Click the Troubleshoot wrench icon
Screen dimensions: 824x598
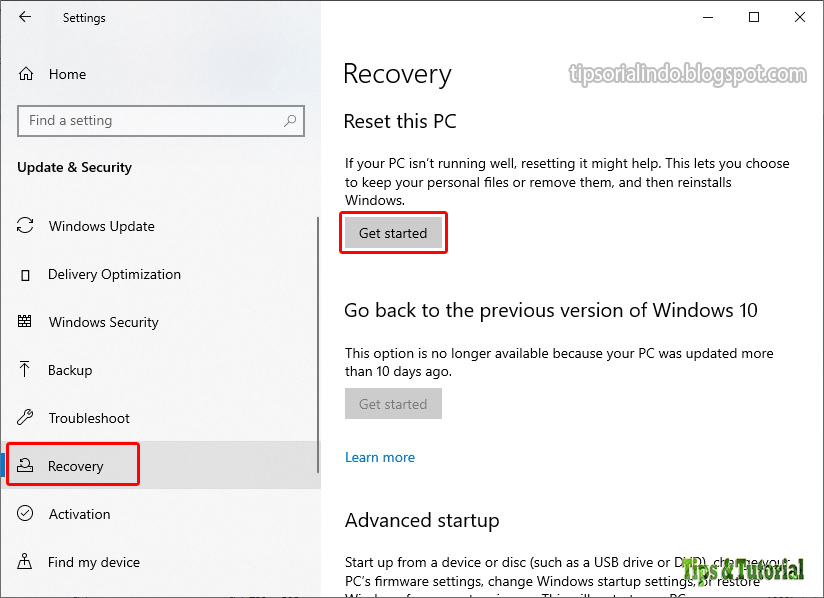tap(25, 418)
